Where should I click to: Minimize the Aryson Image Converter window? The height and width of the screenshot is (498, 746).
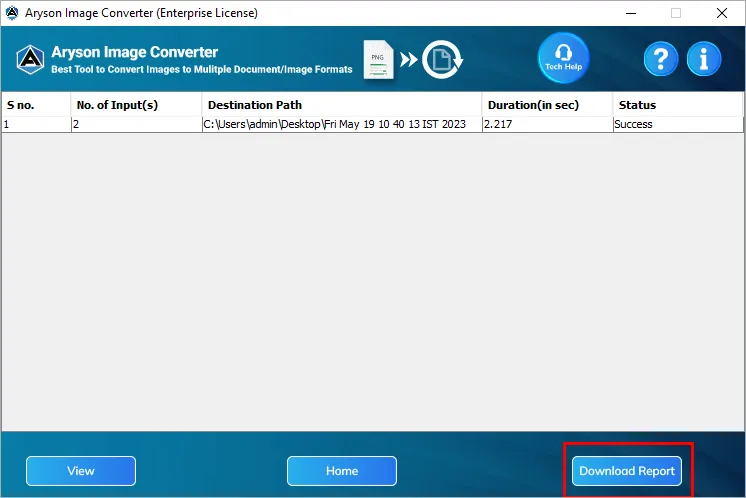click(x=631, y=13)
